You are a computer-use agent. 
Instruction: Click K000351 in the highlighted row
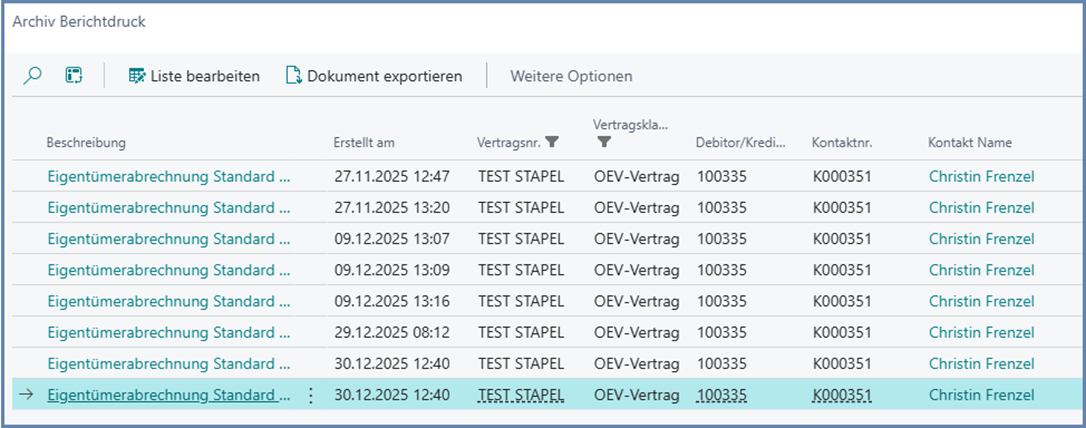(x=842, y=395)
